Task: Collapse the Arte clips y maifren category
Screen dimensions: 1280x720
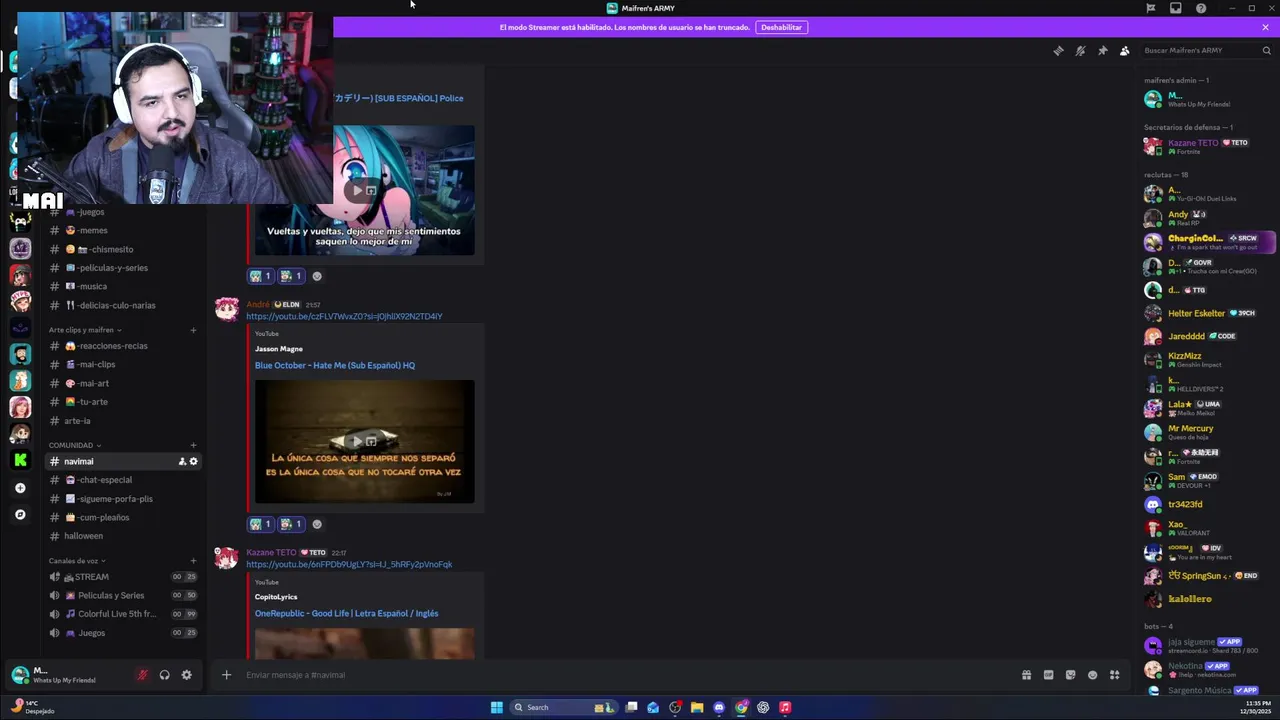Action: (85, 330)
